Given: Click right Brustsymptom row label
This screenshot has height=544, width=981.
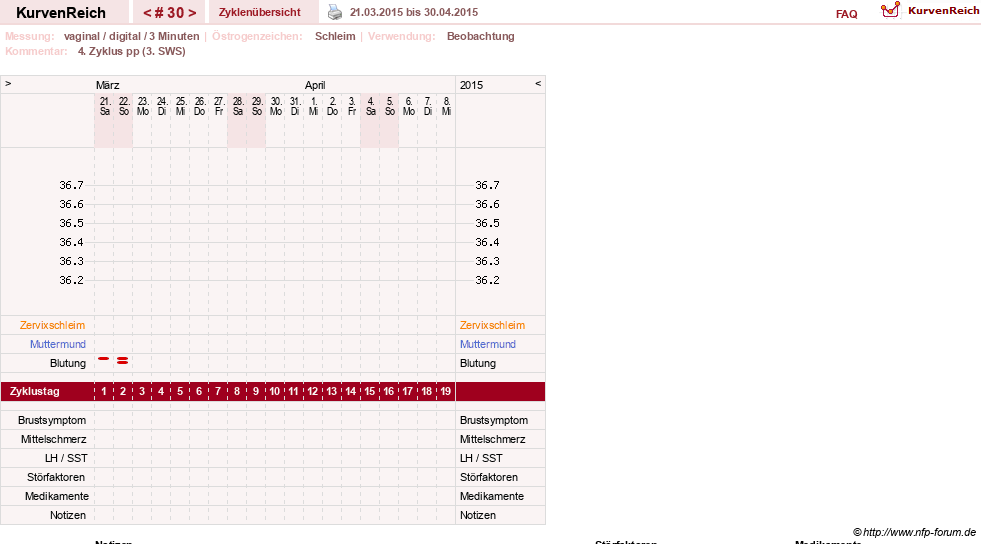Looking at the screenshot, I should [494, 420].
